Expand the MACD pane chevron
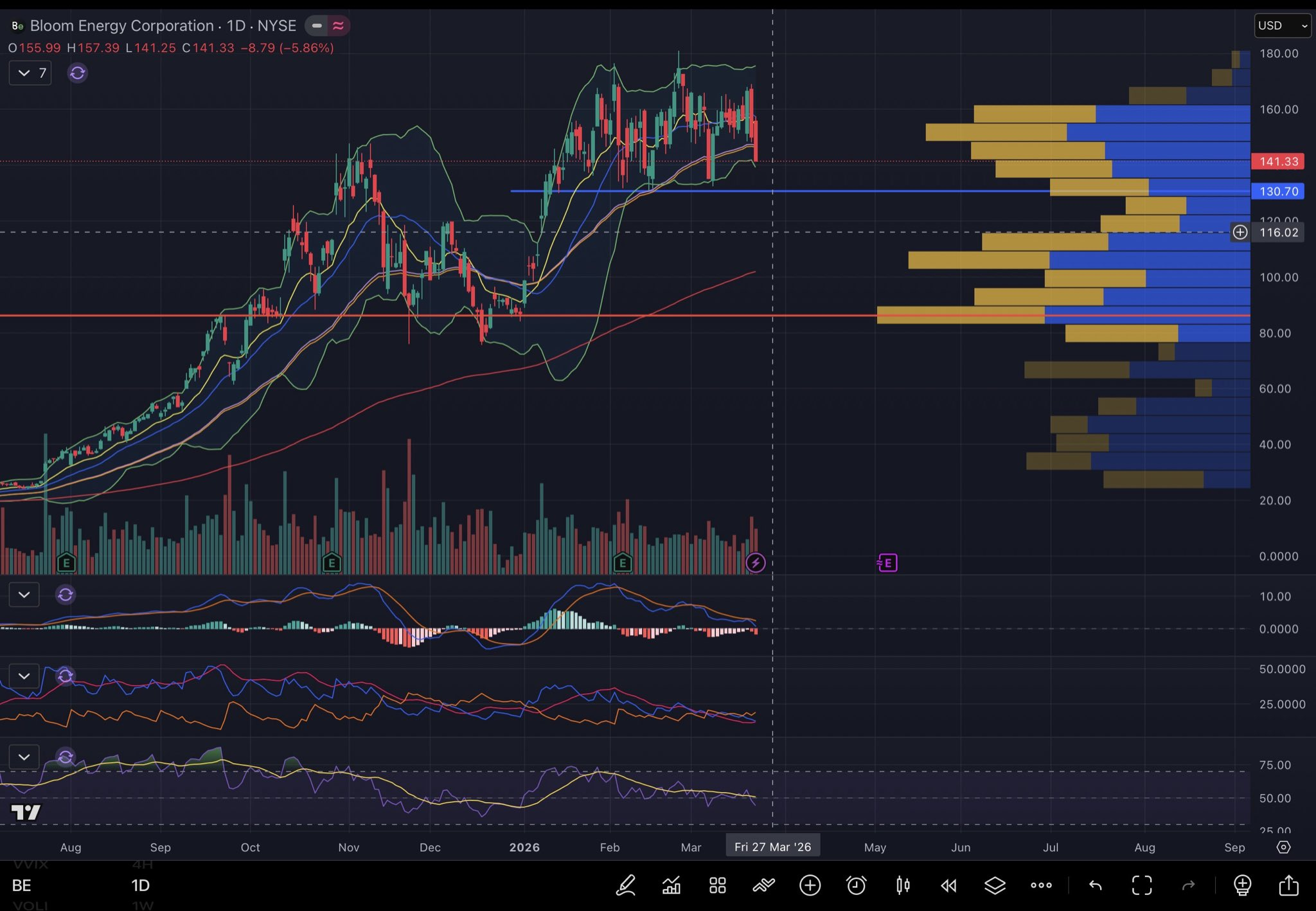The height and width of the screenshot is (911, 1316). tap(24, 595)
